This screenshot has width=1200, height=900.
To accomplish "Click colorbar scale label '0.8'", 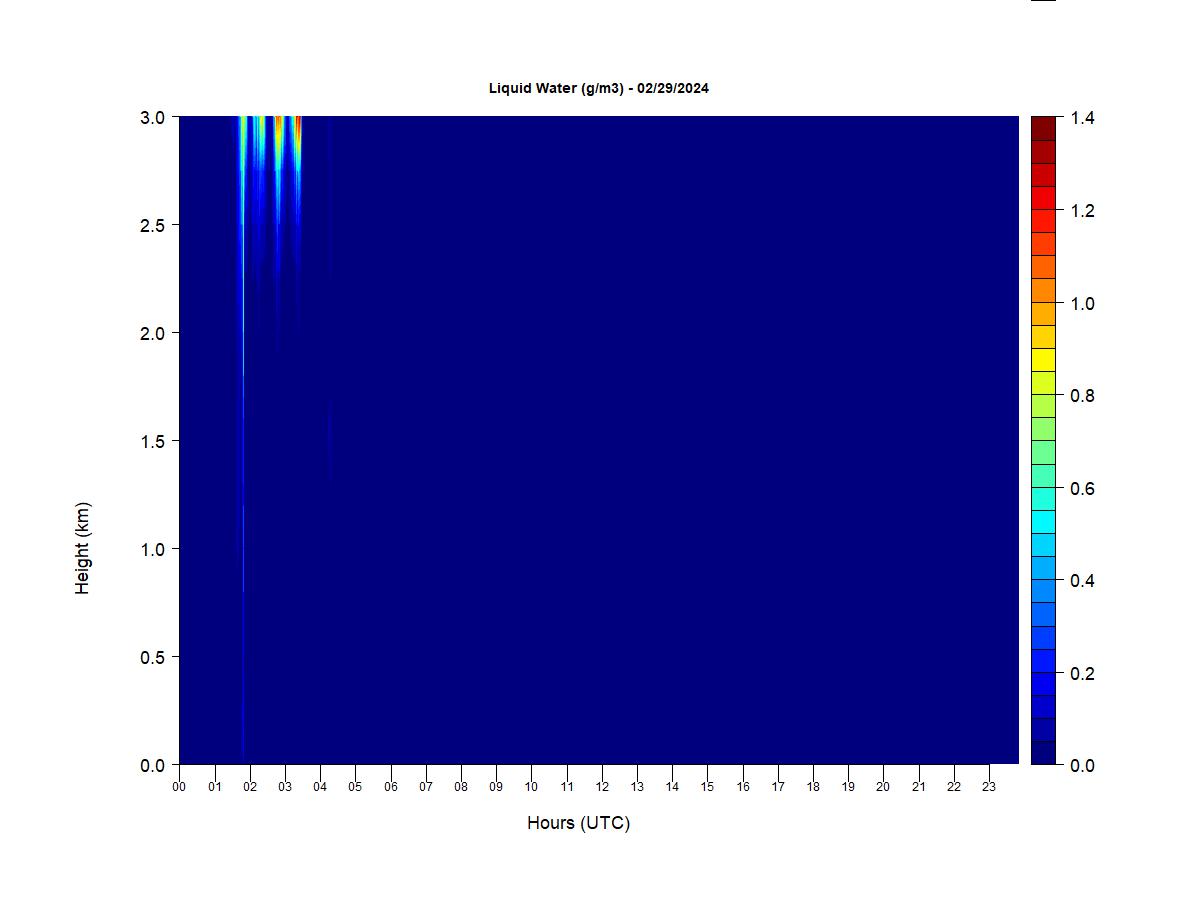I will [x=1082, y=396].
